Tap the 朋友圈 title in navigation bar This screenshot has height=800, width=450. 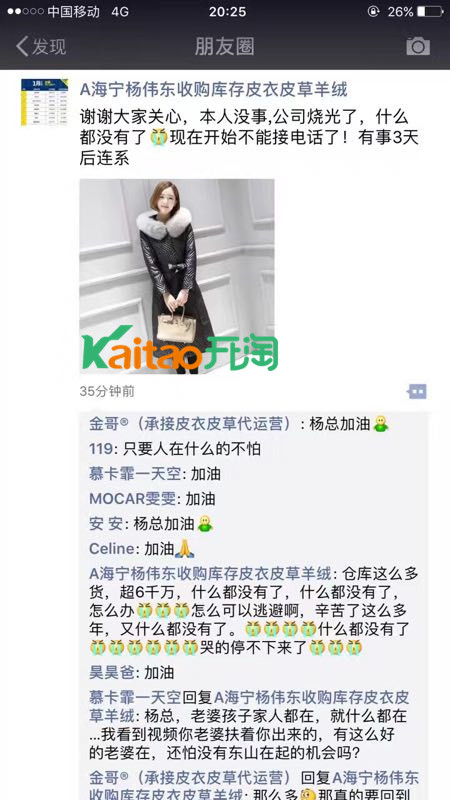pyautogui.click(x=224, y=46)
